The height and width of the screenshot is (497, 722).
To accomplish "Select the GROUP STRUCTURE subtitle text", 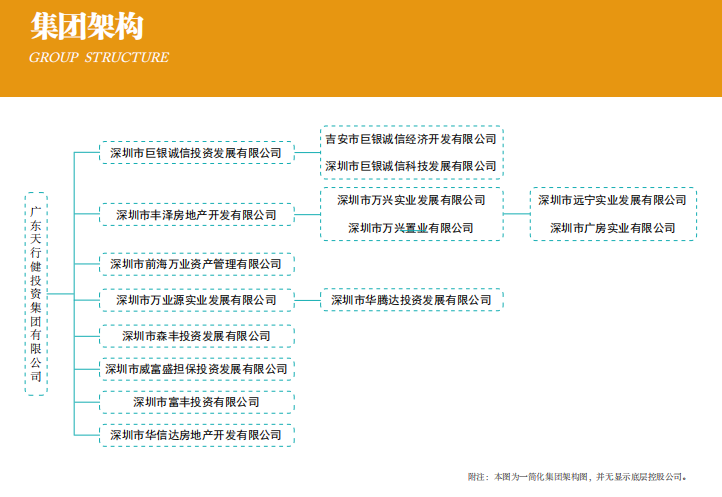I will (99, 58).
